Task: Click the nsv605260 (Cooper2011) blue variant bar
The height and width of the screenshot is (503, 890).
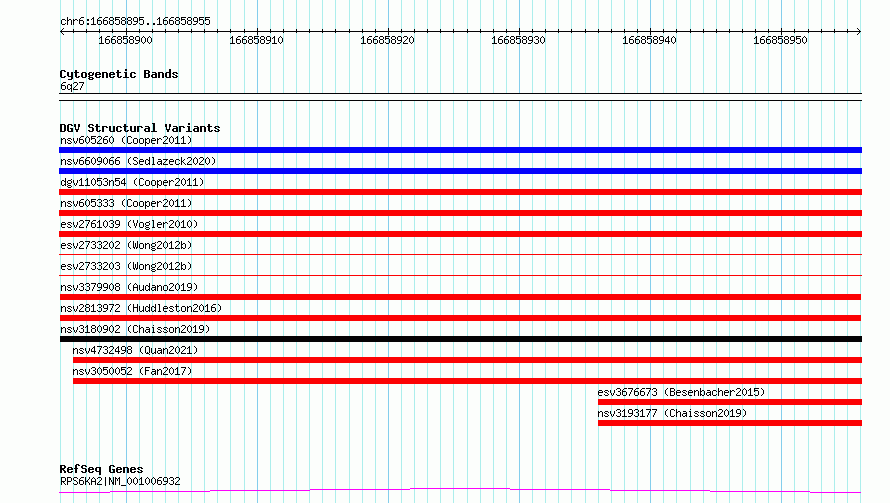Action: 460,150
